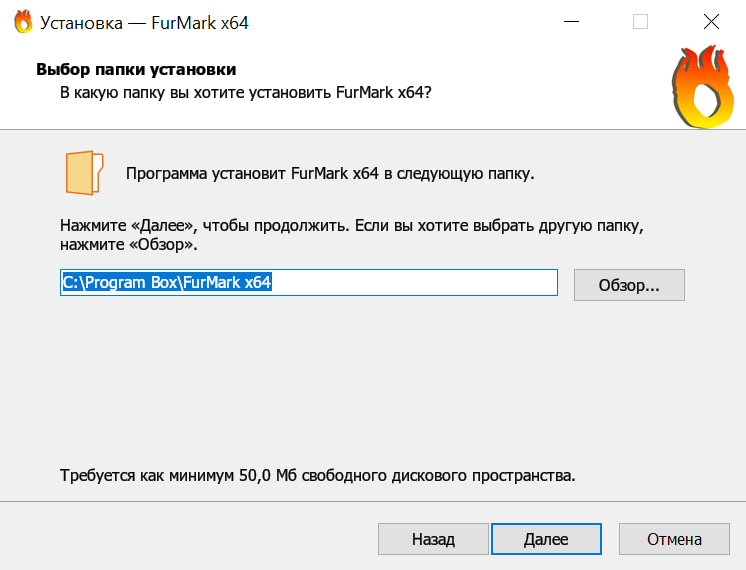Click the title «Установка — FurMark x64»
Image resolution: width=746 pixels, height=570 pixels.
tap(144, 23)
